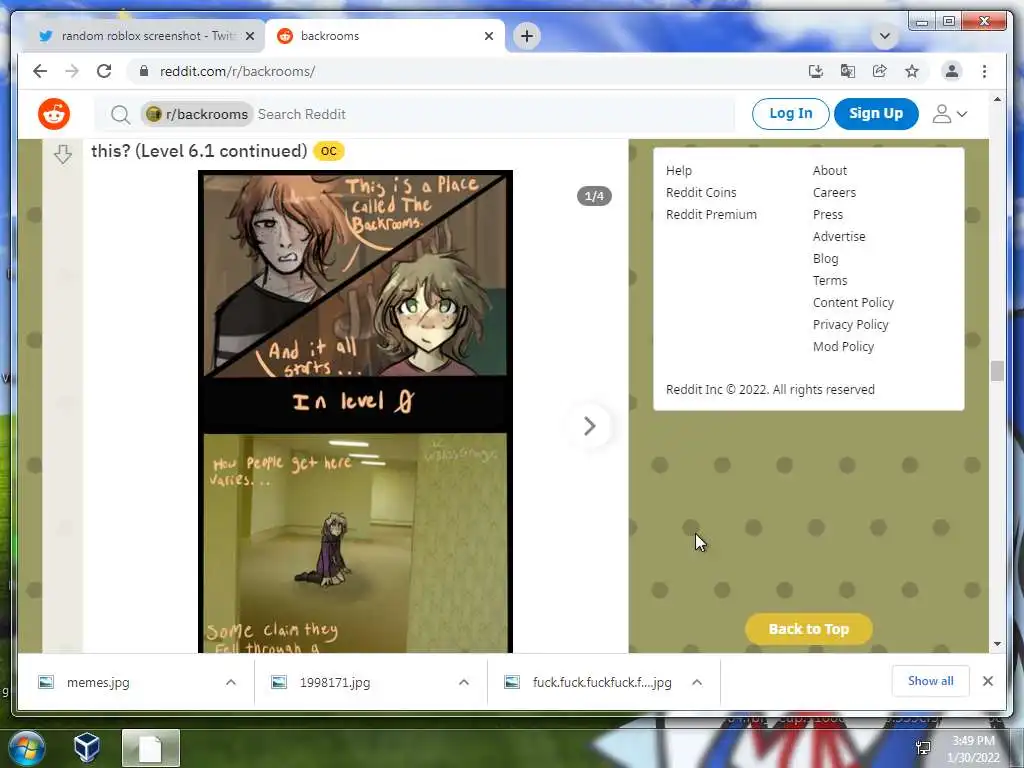Click the blank document taskbar item

[x=151, y=748]
